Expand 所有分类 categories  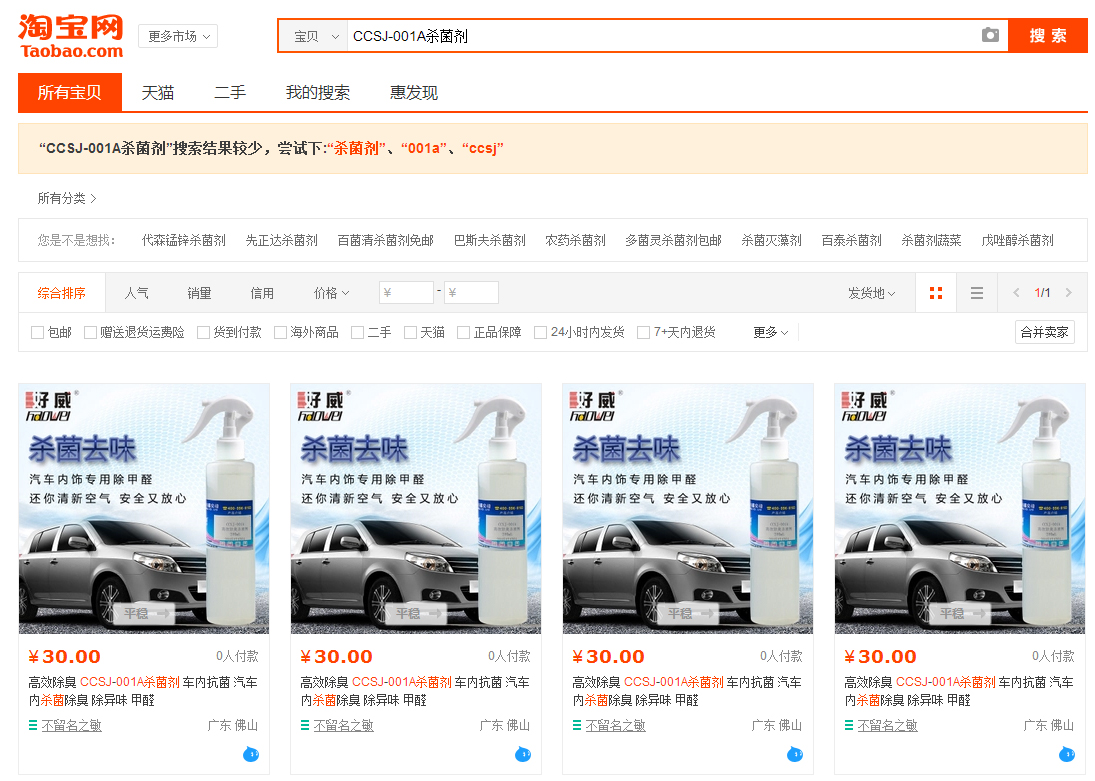click(x=67, y=198)
